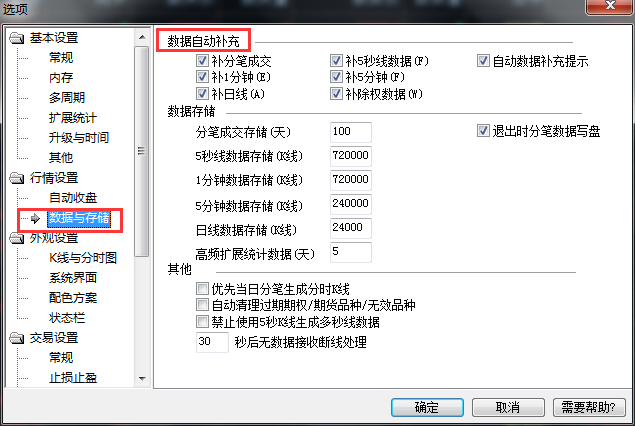Click the 确定 button
Image resolution: width=635 pixels, height=426 pixels.
[427, 407]
